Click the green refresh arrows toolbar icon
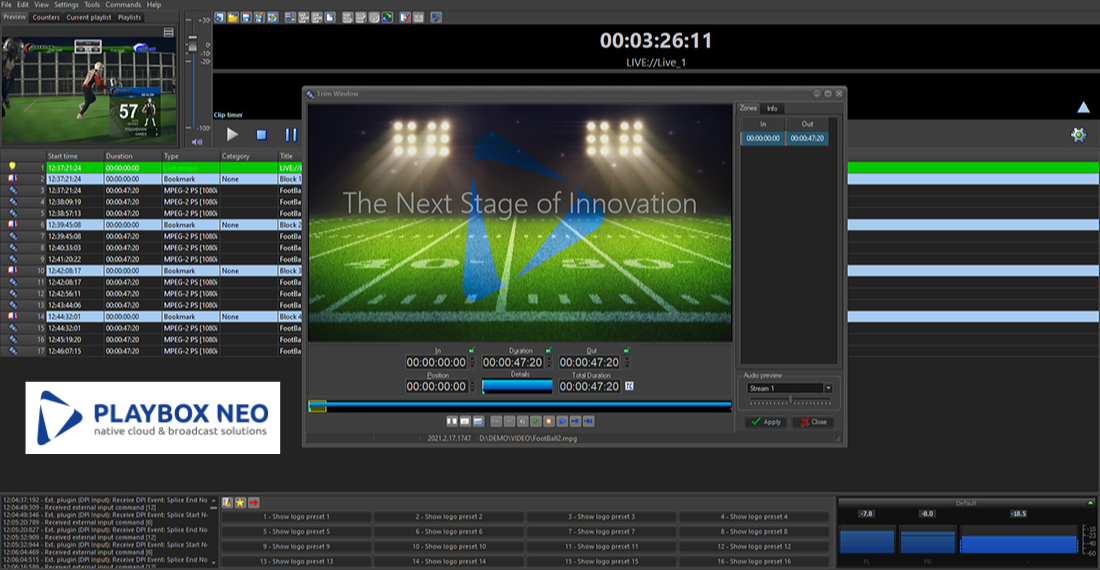1100x570 pixels. pos(387,18)
